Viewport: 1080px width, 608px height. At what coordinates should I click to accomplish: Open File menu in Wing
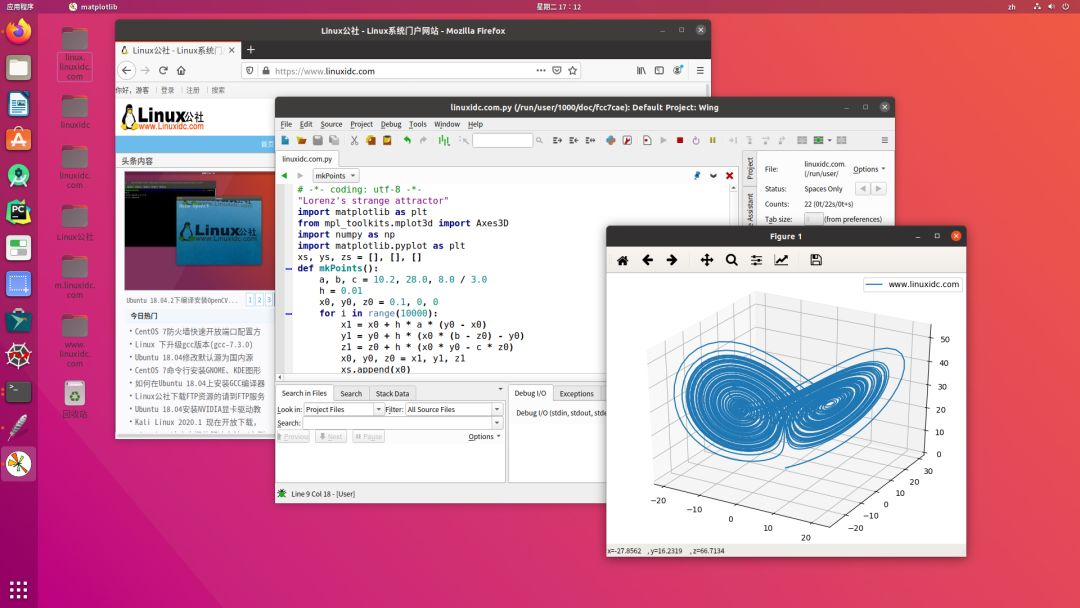click(286, 125)
